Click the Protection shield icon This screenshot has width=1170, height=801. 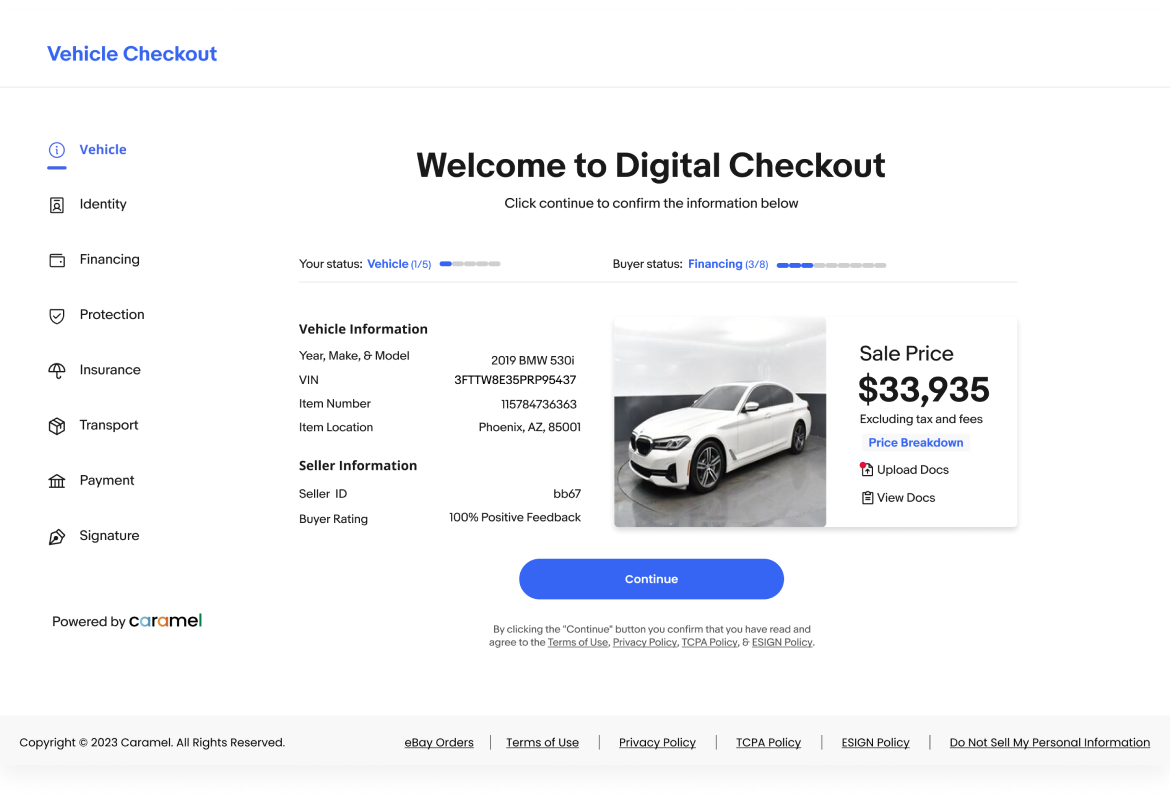(57, 314)
